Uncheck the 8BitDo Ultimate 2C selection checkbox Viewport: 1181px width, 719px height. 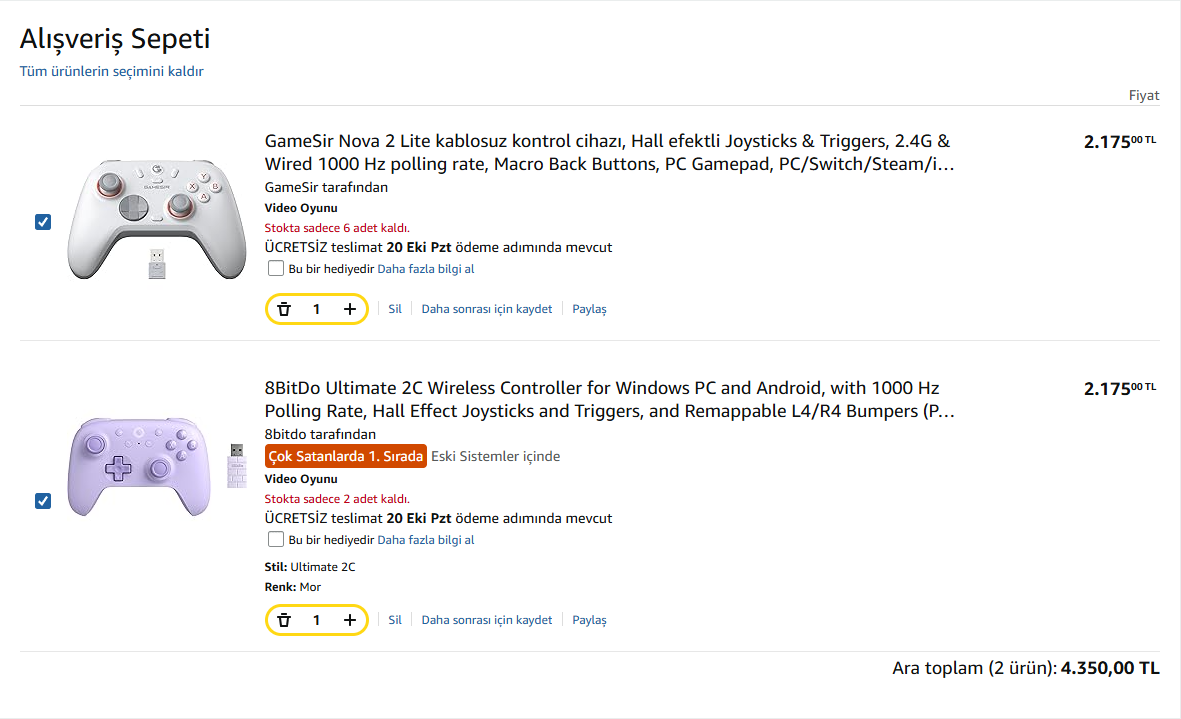[x=43, y=500]
